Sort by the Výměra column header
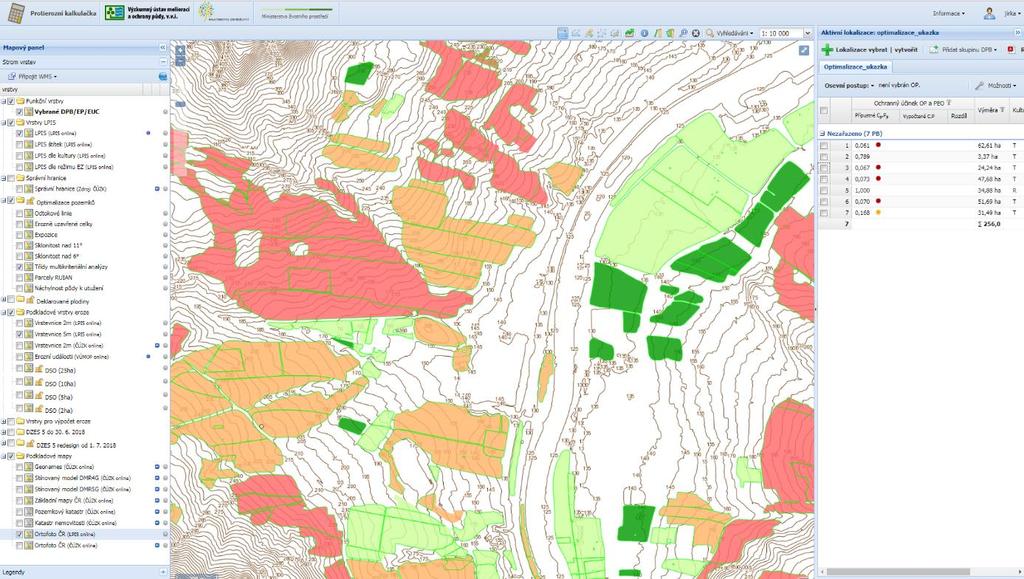 pos(991,110)
